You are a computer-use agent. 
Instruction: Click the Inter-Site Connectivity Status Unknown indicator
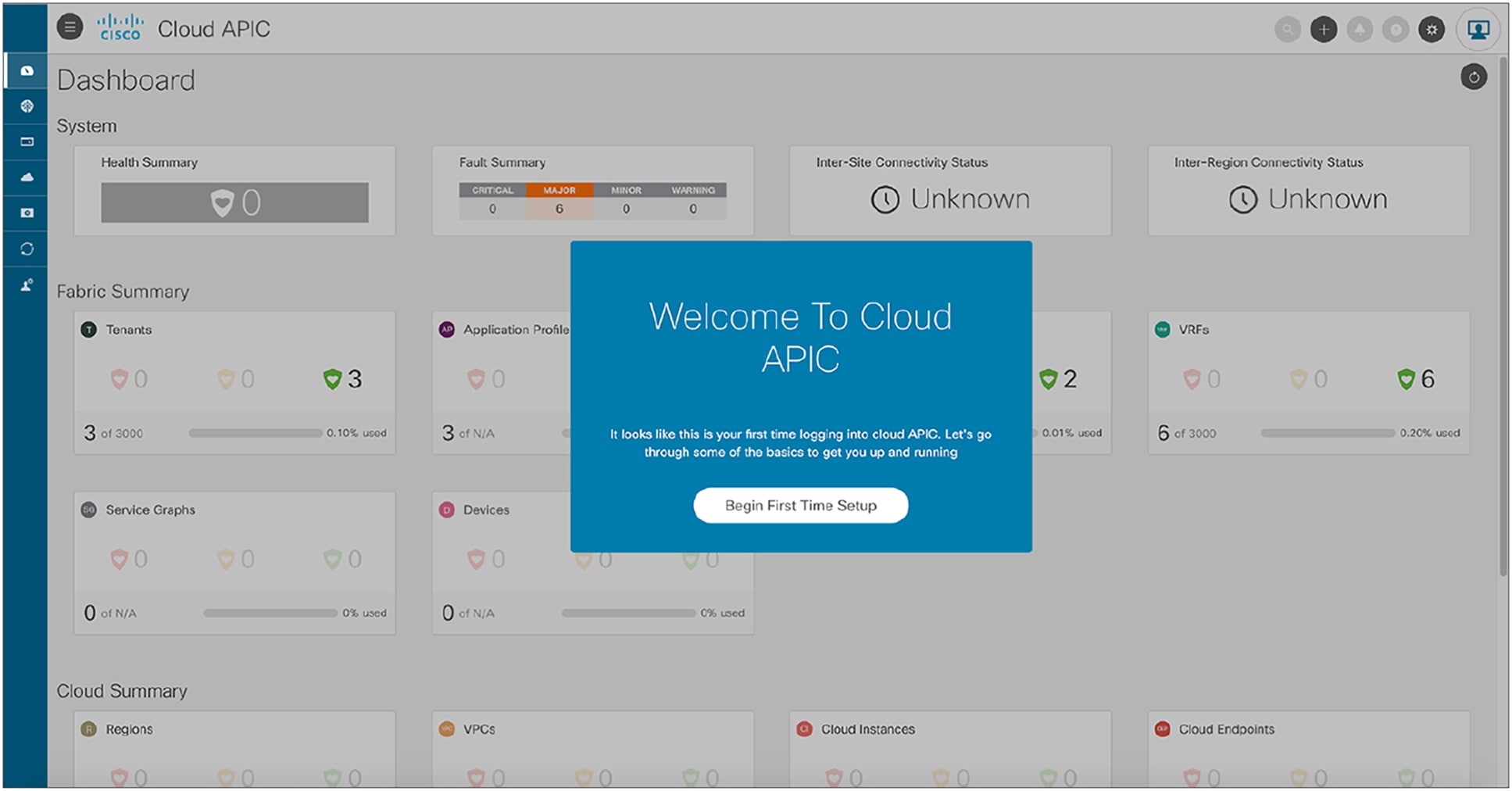pos(950,199)
